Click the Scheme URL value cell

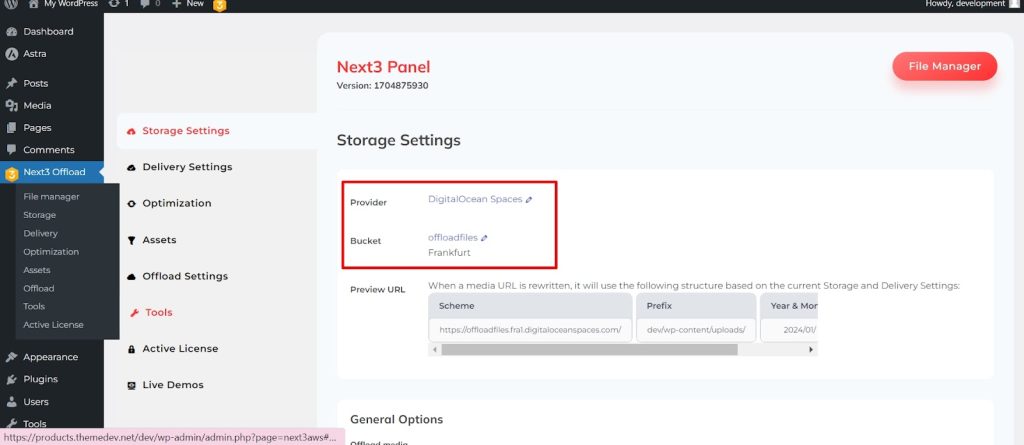[530, 330]
